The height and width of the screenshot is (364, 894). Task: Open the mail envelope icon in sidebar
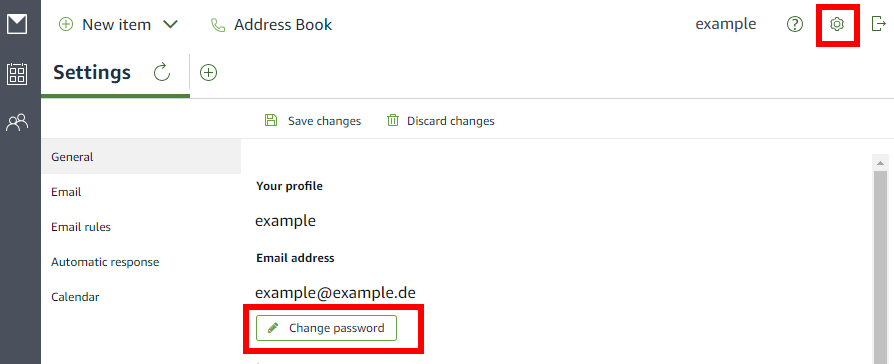[x=17, y=25]
